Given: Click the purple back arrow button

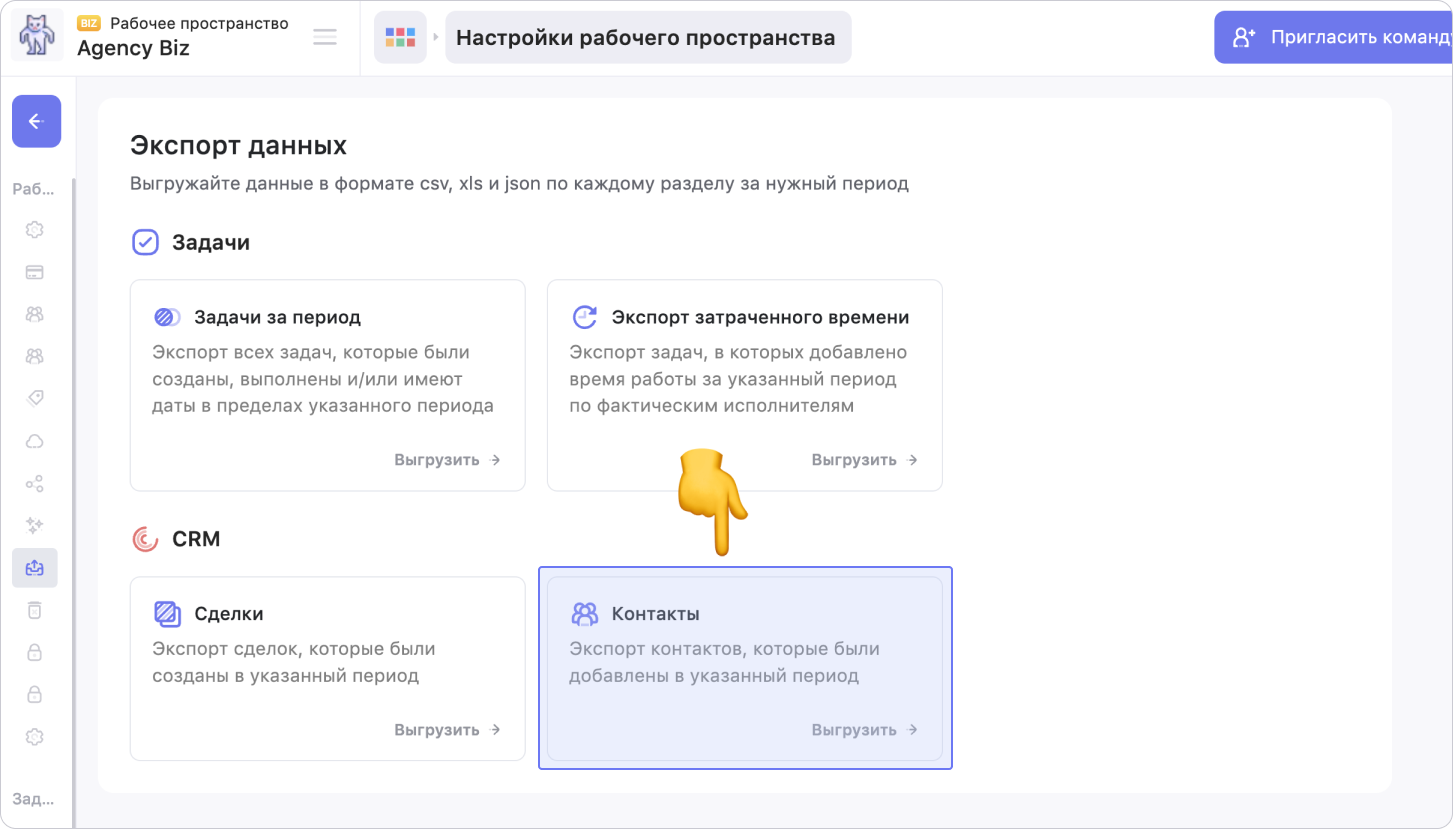Looking at the screenshot, I should pyautogui.click(x=36, y=121).
